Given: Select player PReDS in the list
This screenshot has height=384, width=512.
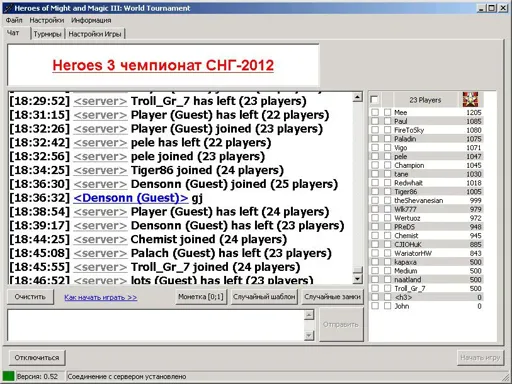Looking at the screenshot, I should pos(404,227).
